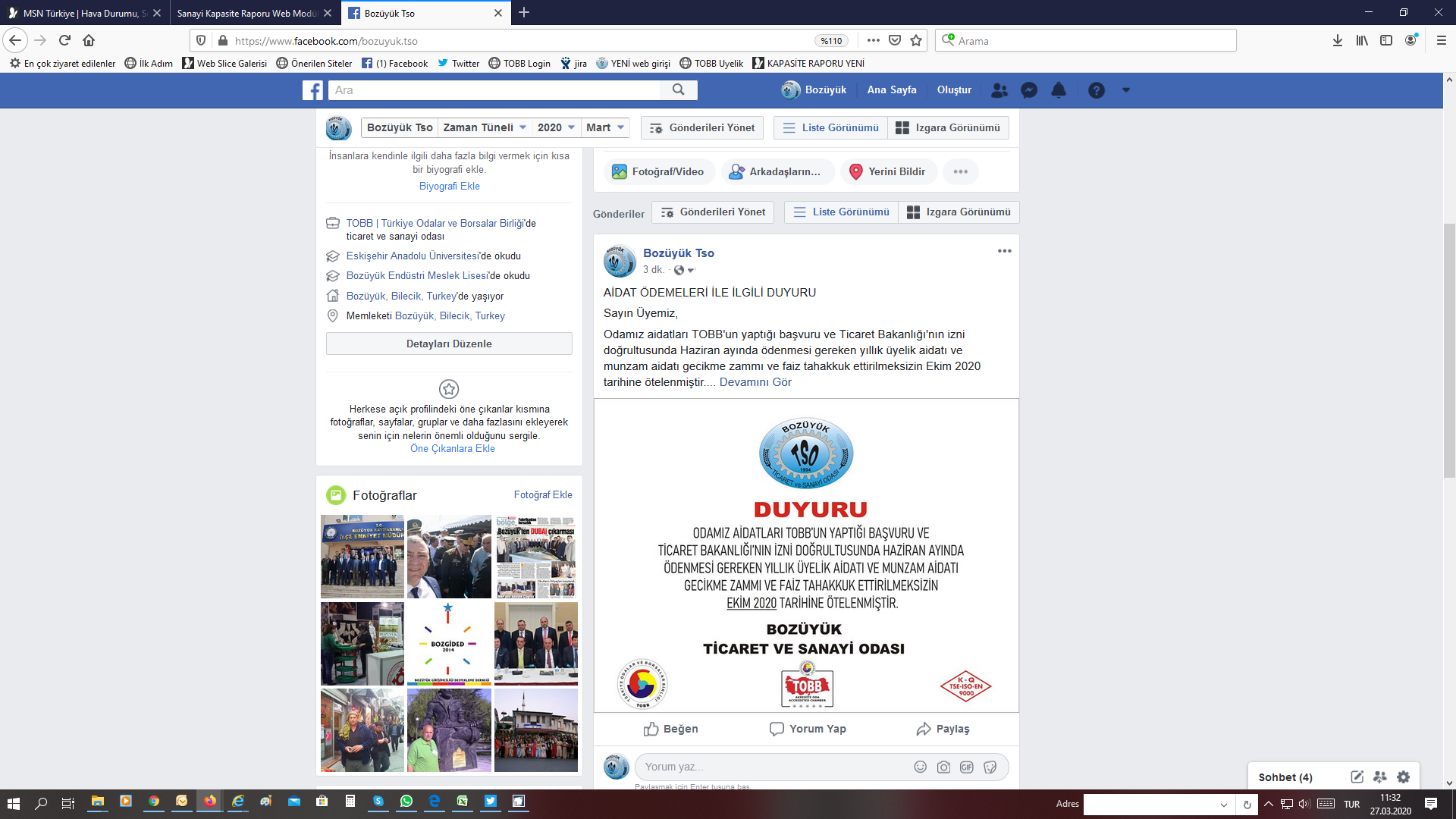Go to Firefox home page icon
This screenshot has width=1456, height=819.
[x=89, y=40]
